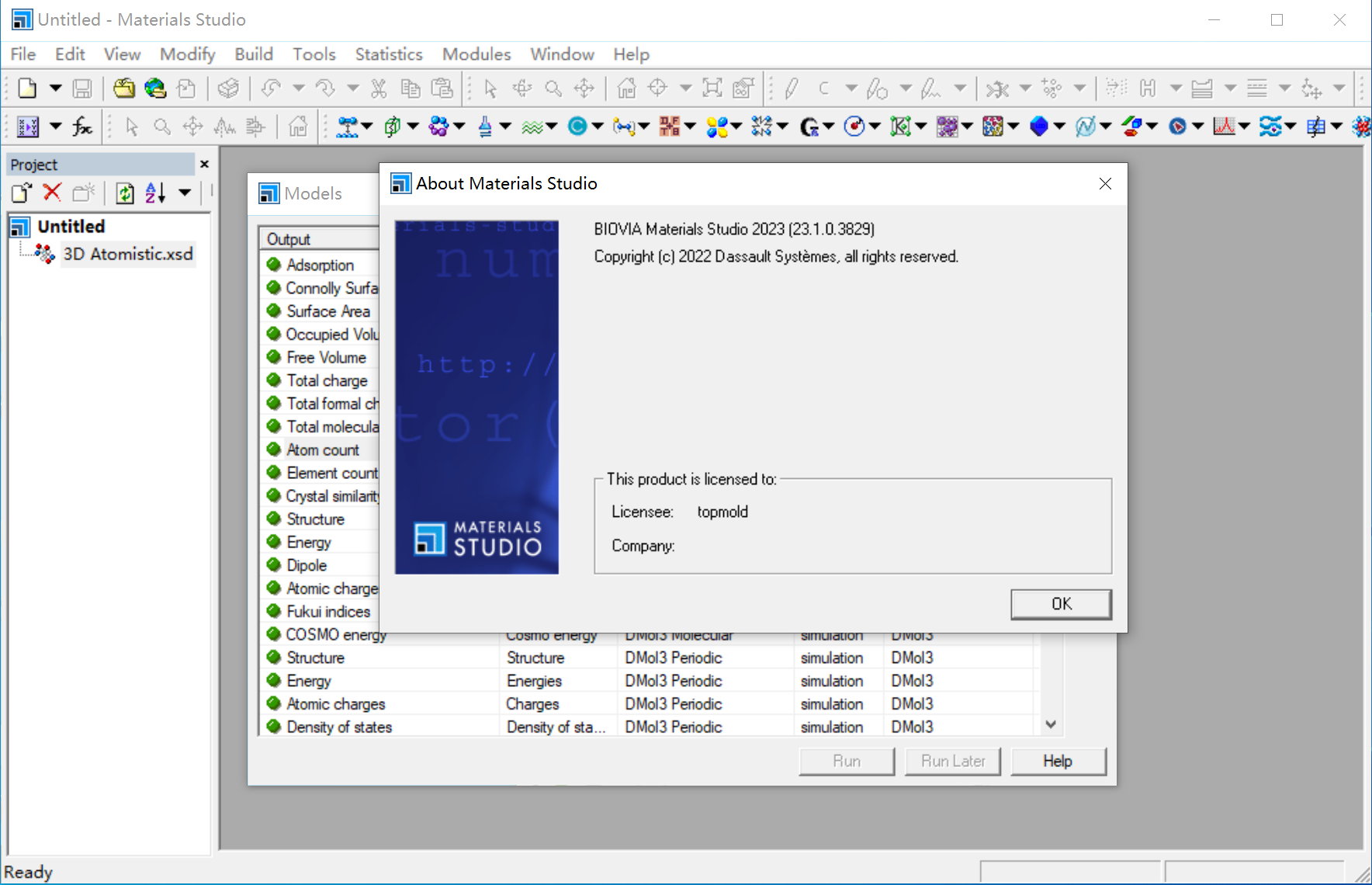Click the green refresh icon in Project panel
This screenshot has width=1372, height=885.
[124, 193]
